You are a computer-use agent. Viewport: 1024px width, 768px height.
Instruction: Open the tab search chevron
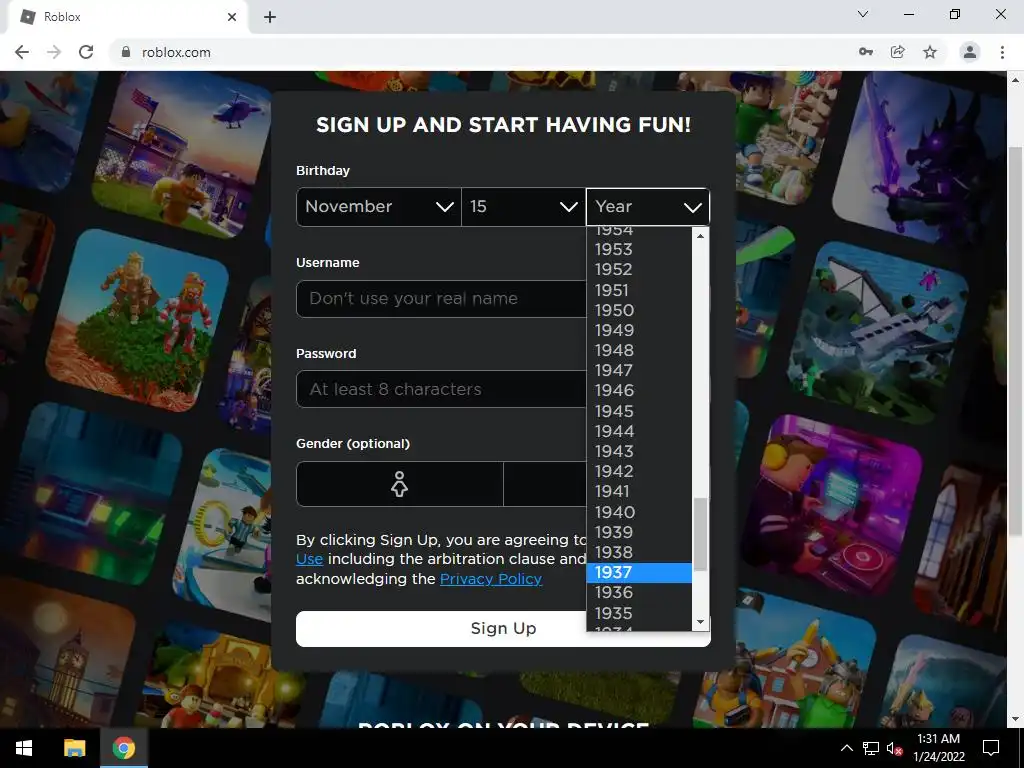[863, 14]
